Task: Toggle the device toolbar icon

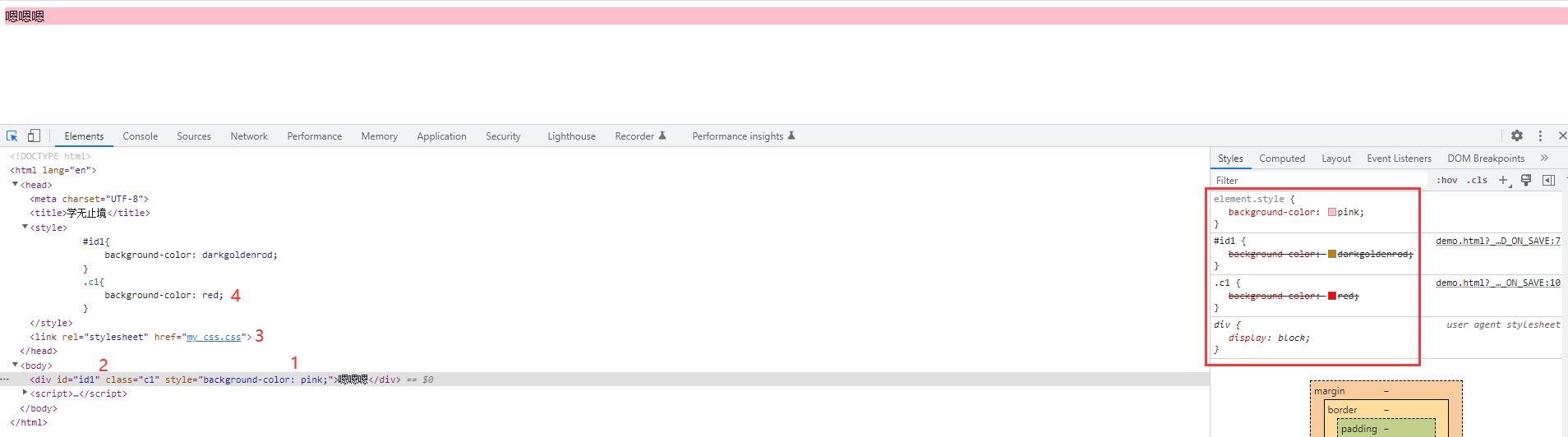Action: pyautogui.click(x=34, y=136)
